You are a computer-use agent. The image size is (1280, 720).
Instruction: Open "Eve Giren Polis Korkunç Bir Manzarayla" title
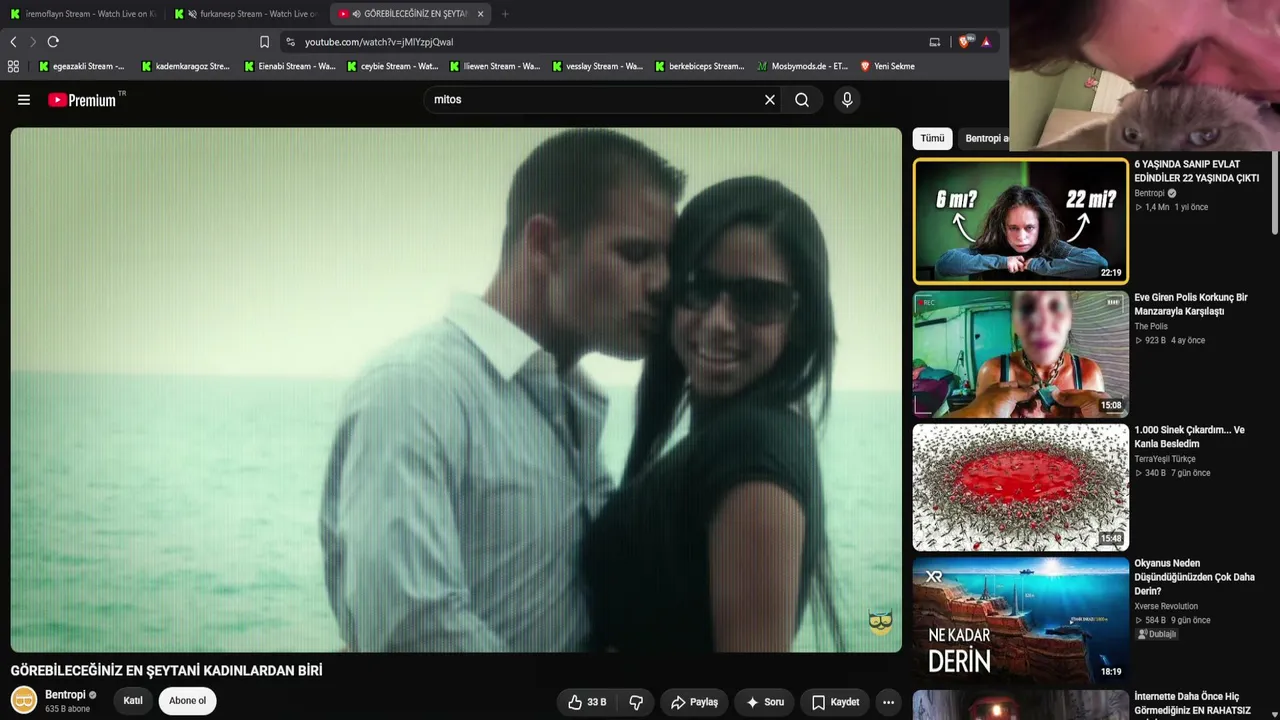point(1191,304)
